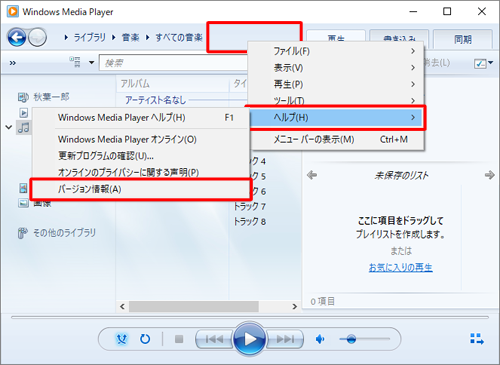Click the music note library icon
The height and width of the screenshot is (365, 500).
point(24,127)
